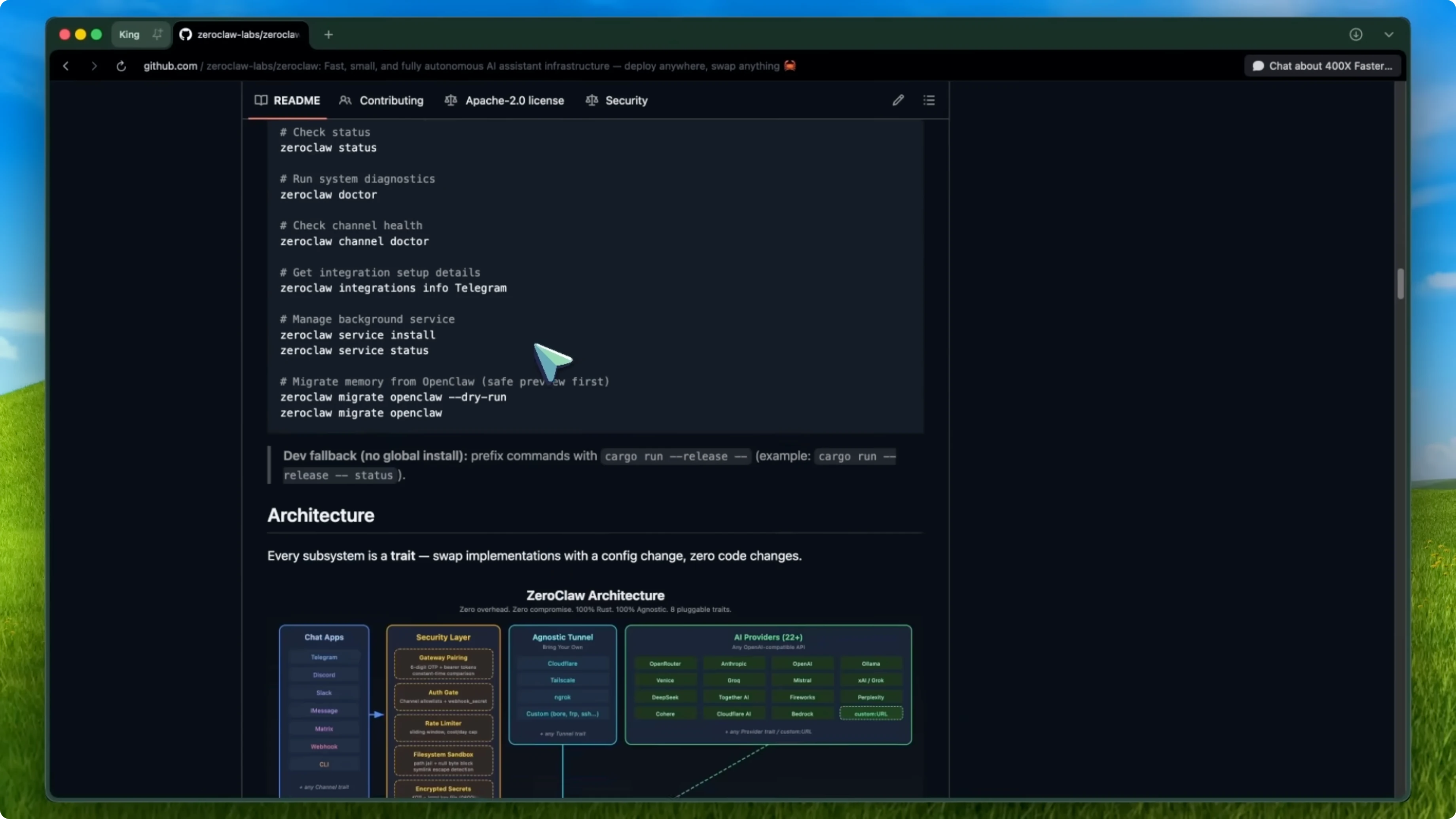Open the Apache-2.0 license link
Screen dimensions: 1456x819
514,100
